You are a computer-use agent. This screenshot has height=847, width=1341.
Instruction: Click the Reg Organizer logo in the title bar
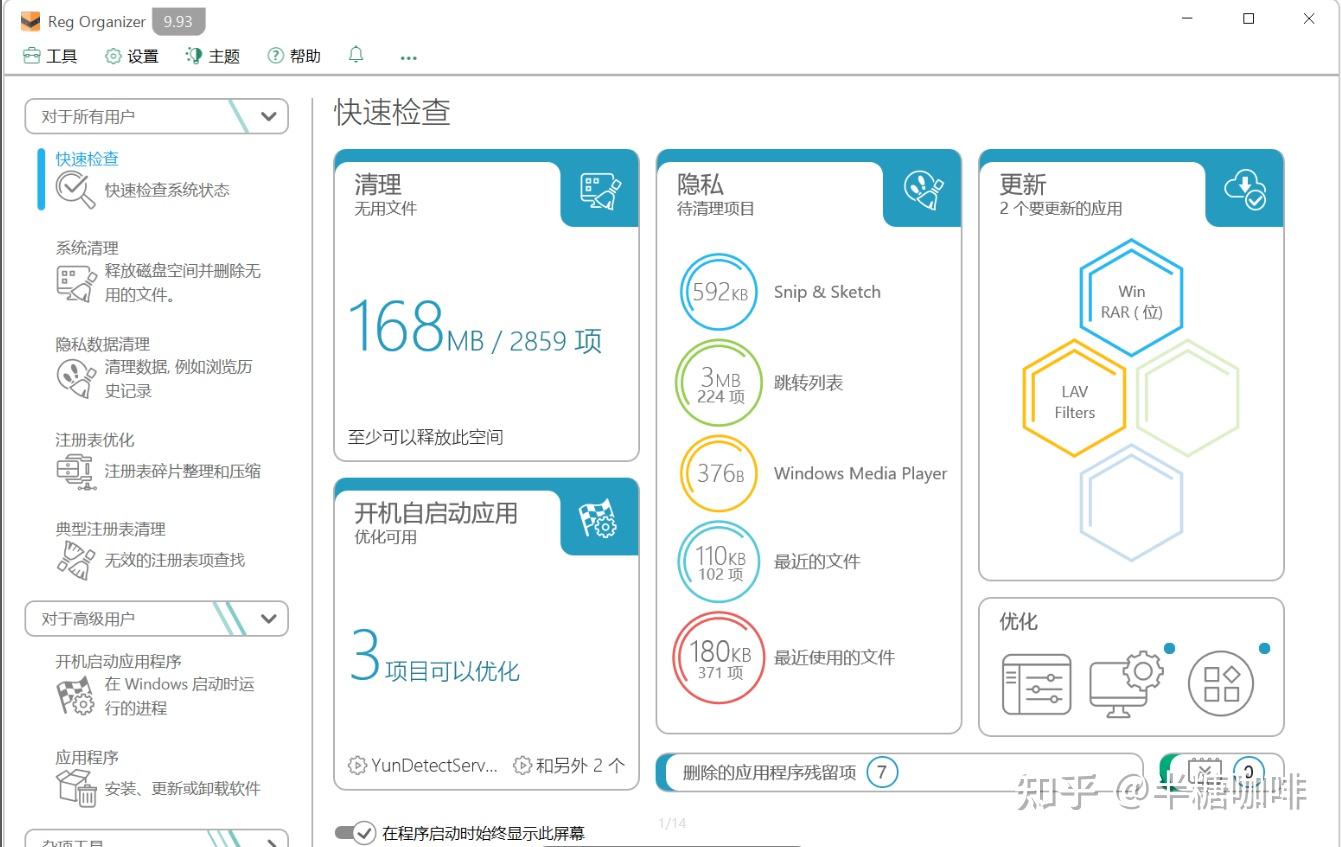coord(31,21)
